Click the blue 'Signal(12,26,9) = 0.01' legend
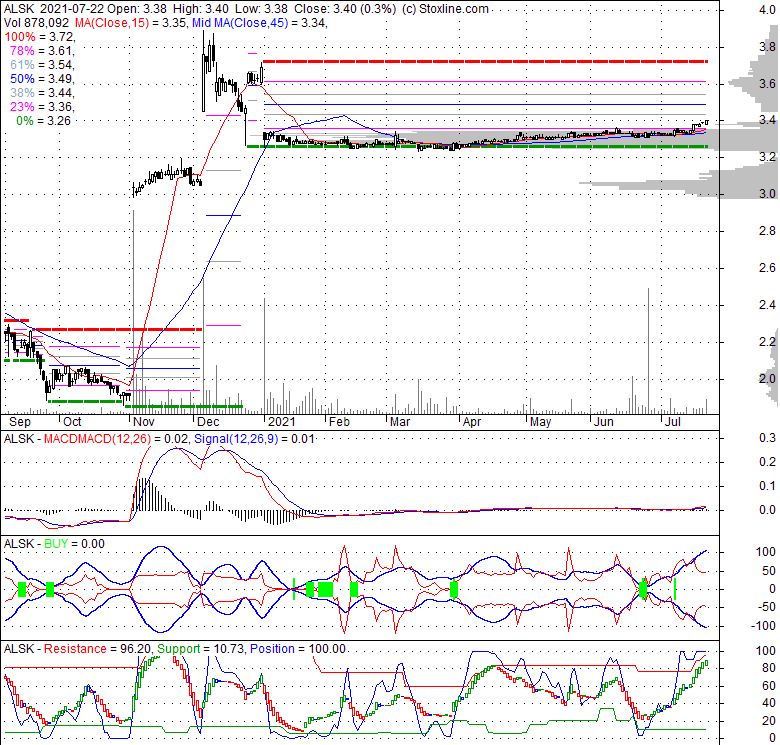The image size is (780, 745). click(x=254, y=439)
